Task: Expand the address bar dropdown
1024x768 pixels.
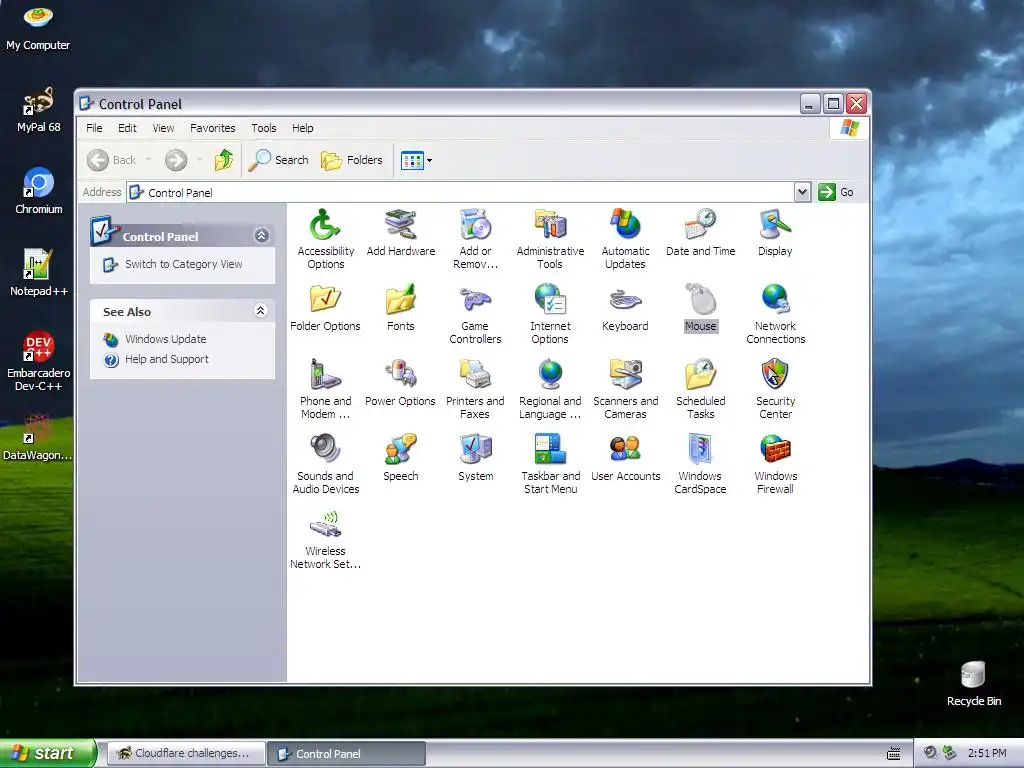Action: click(x=803, y=192)
